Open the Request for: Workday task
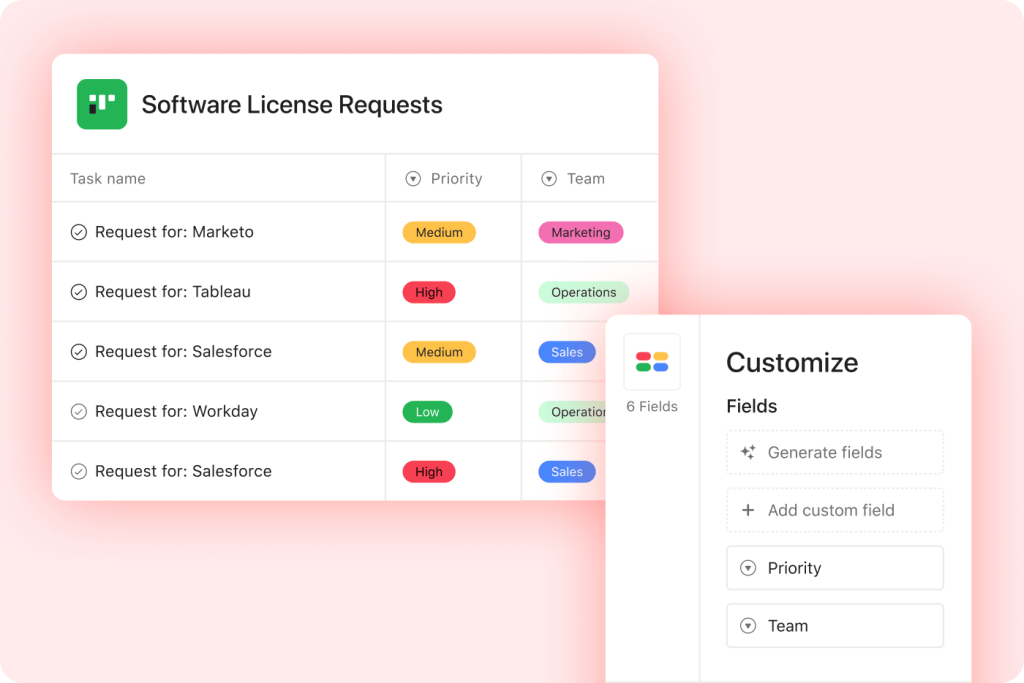 (176, 411)
